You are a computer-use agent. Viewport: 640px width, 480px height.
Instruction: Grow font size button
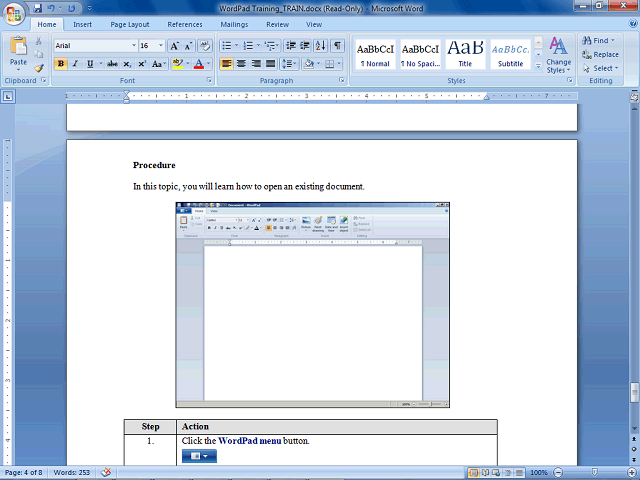[174, 46]
